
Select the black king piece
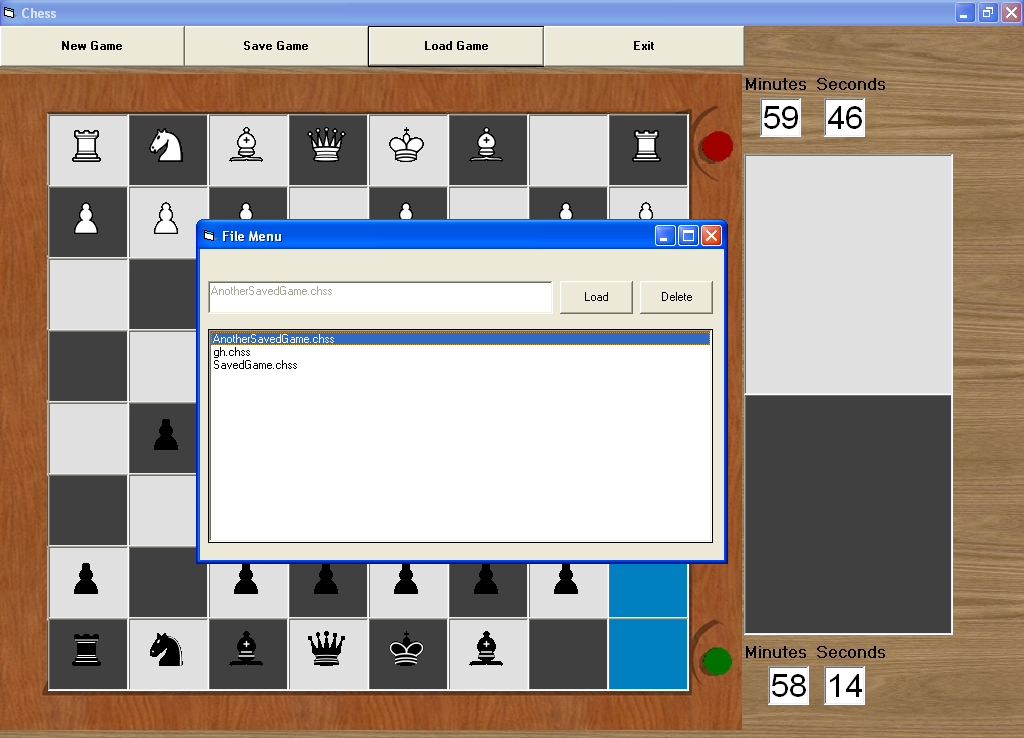407,652
